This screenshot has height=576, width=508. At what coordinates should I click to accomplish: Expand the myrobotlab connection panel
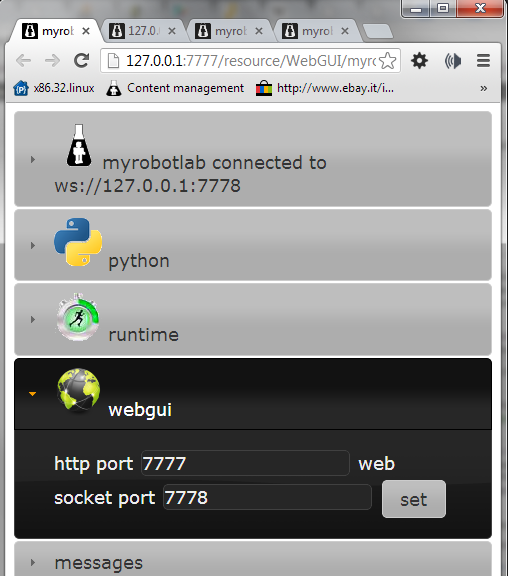click(x=253, y=159)
